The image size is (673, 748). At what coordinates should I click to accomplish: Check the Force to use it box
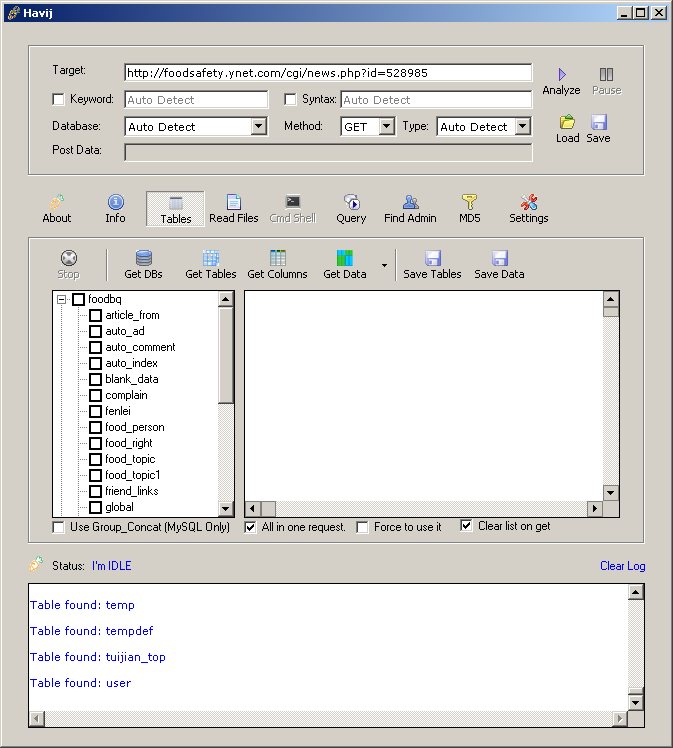coord(362,527)
